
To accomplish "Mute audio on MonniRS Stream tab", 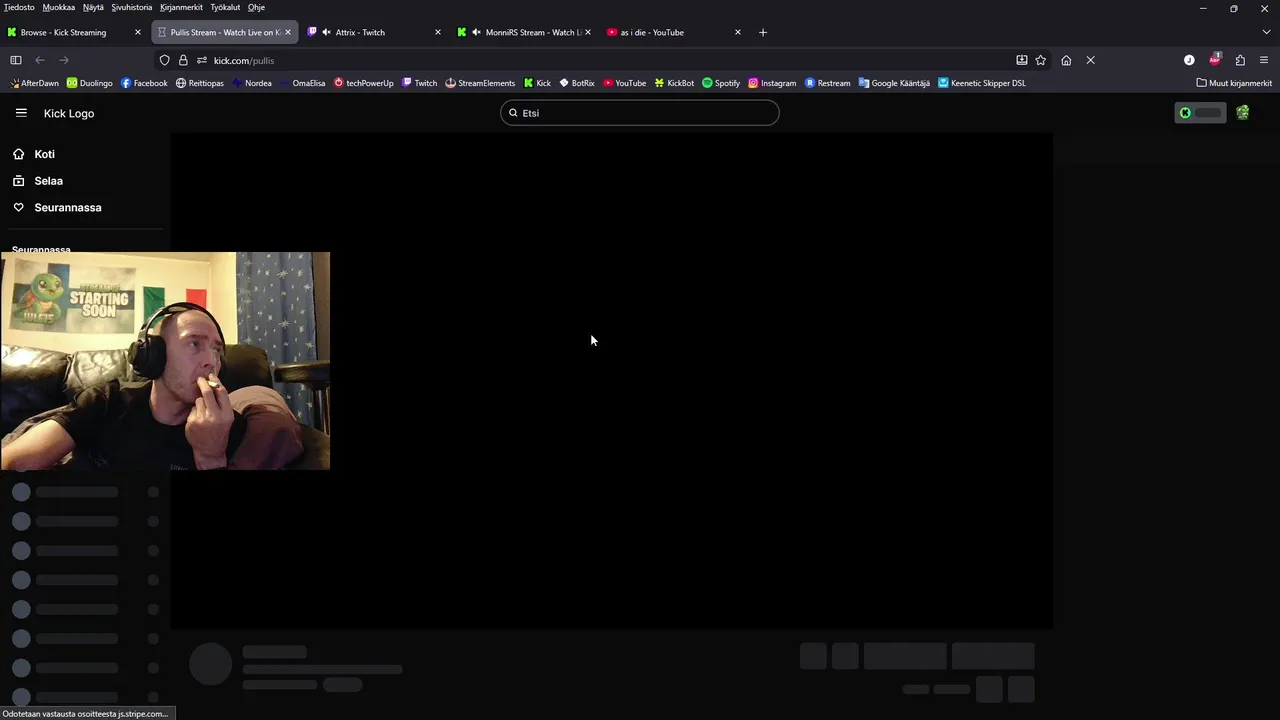I will coord(476,32).
